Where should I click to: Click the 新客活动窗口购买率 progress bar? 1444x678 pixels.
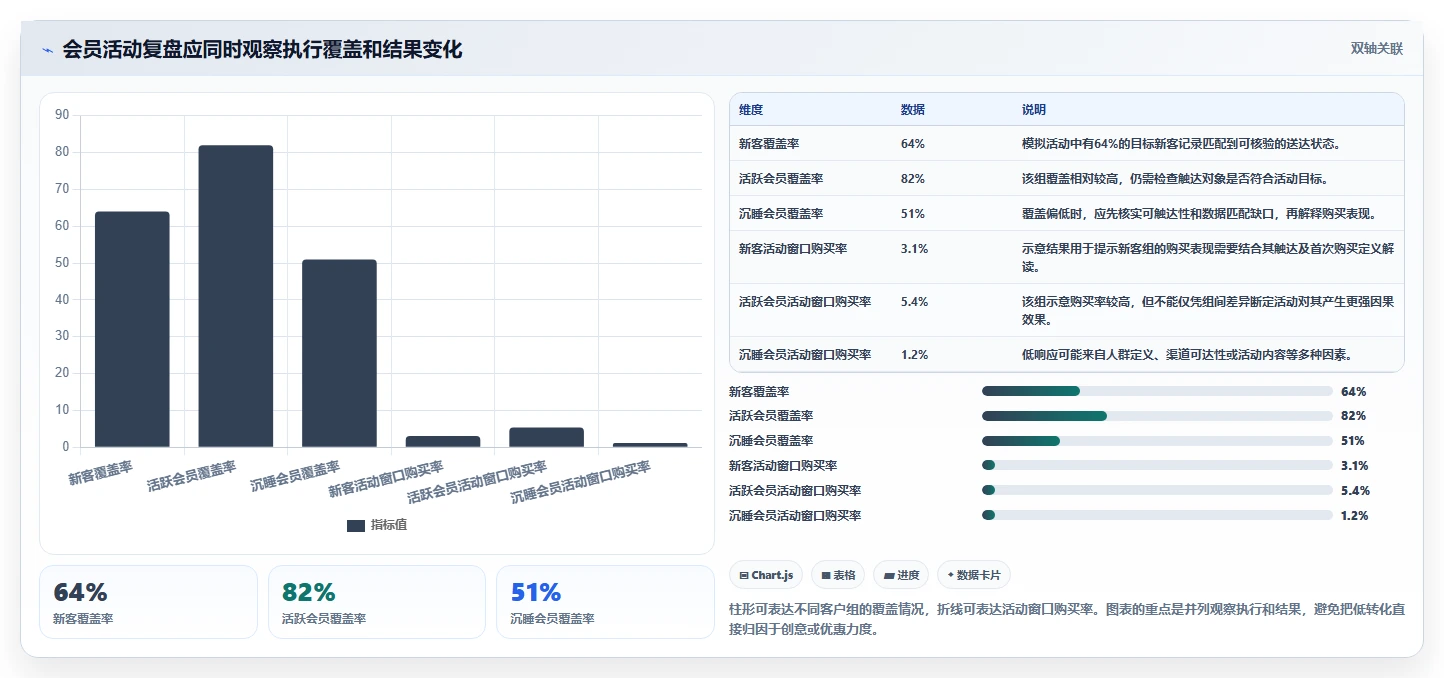[1157, 465]
